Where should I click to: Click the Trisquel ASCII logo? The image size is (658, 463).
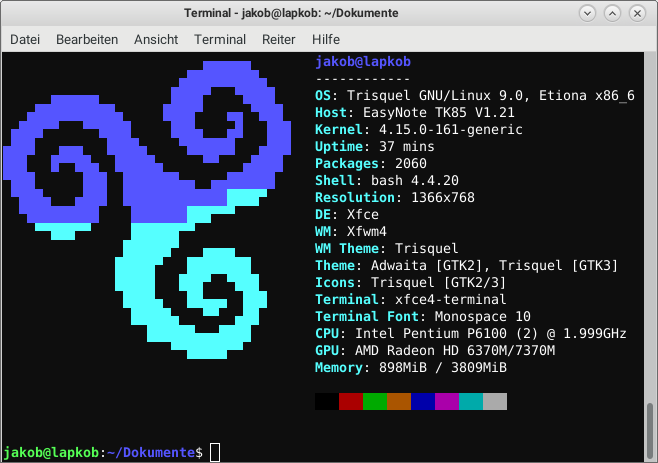(147, 210)
